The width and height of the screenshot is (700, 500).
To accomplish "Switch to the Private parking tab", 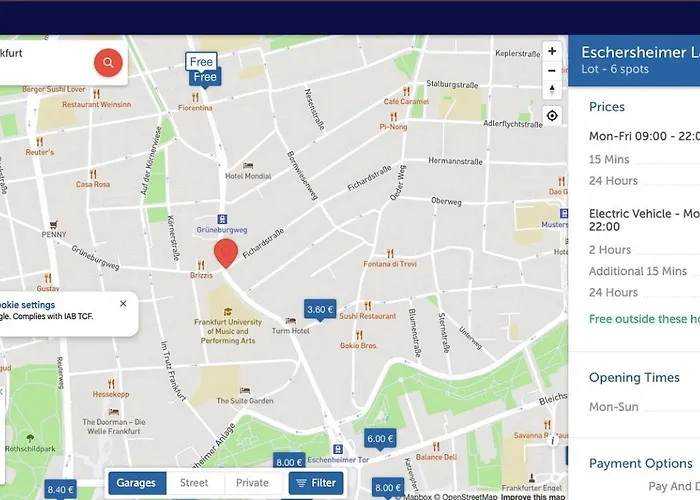I will (252, 483).
